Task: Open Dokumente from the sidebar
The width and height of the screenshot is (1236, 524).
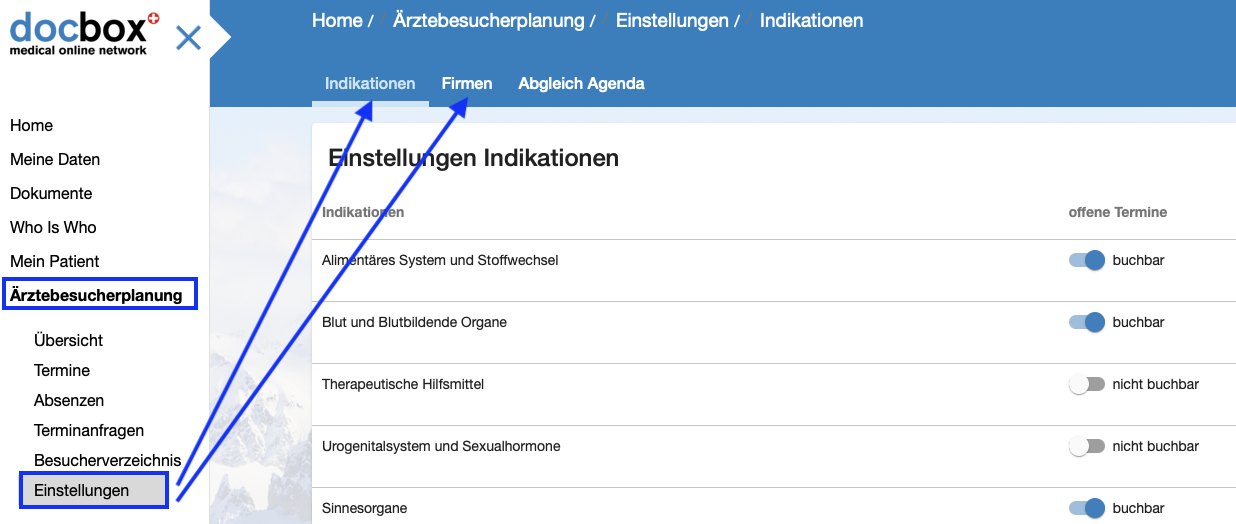Action: coord(51,193)
